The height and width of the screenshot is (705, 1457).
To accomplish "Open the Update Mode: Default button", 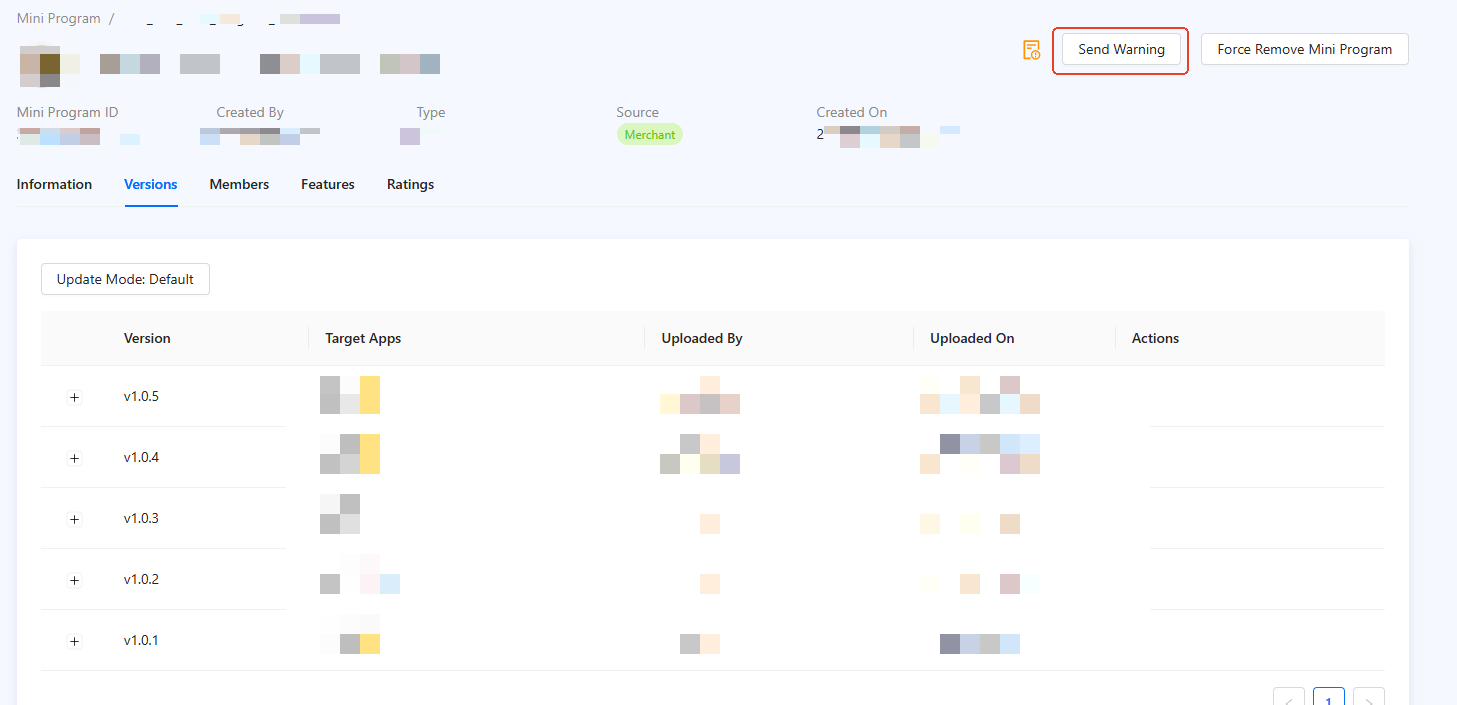I will 125,279.
